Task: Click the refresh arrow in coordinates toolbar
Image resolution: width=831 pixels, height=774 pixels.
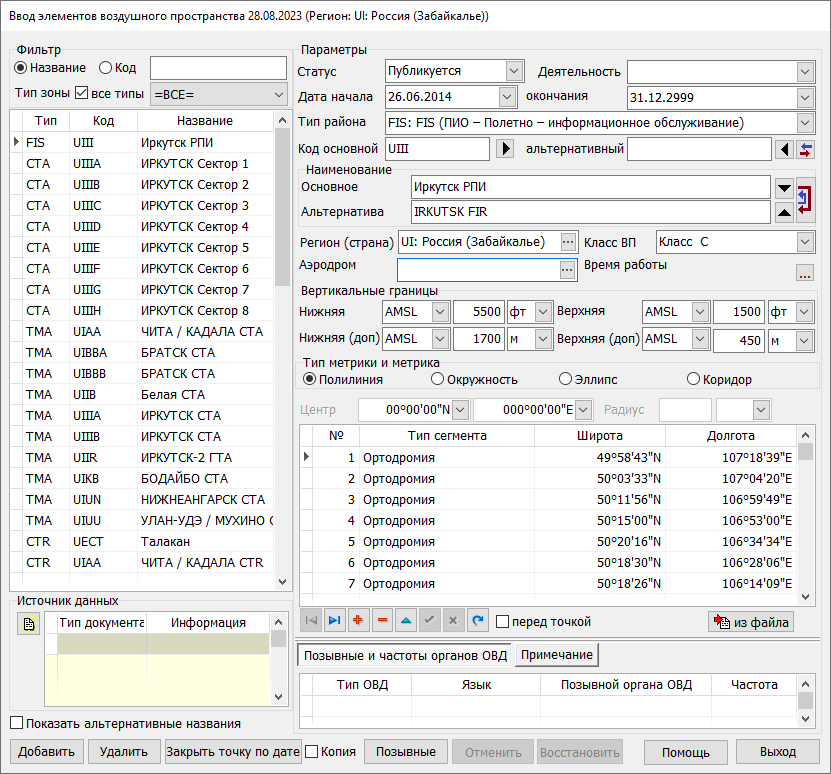Action: click(x=477, y=621)
